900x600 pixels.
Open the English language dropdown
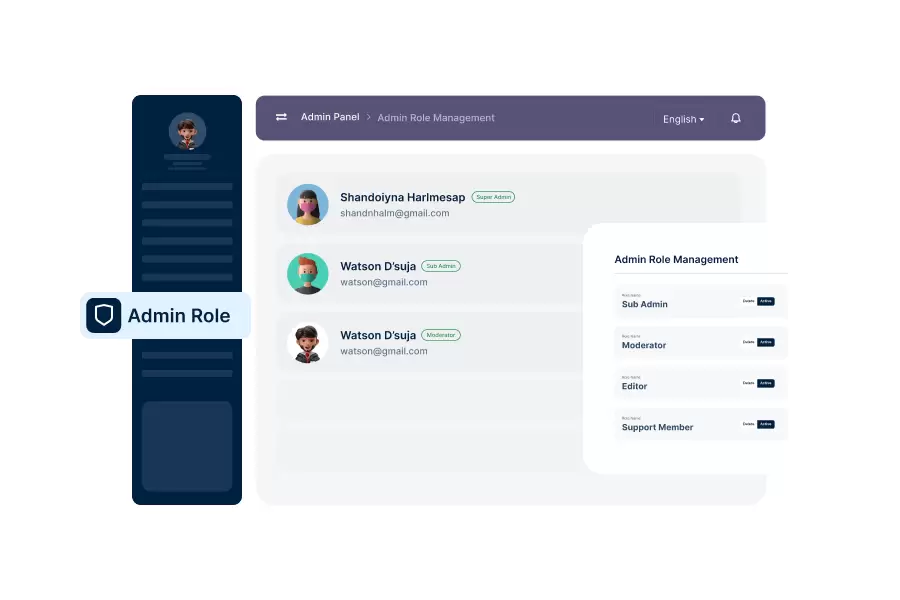(683, 119)
